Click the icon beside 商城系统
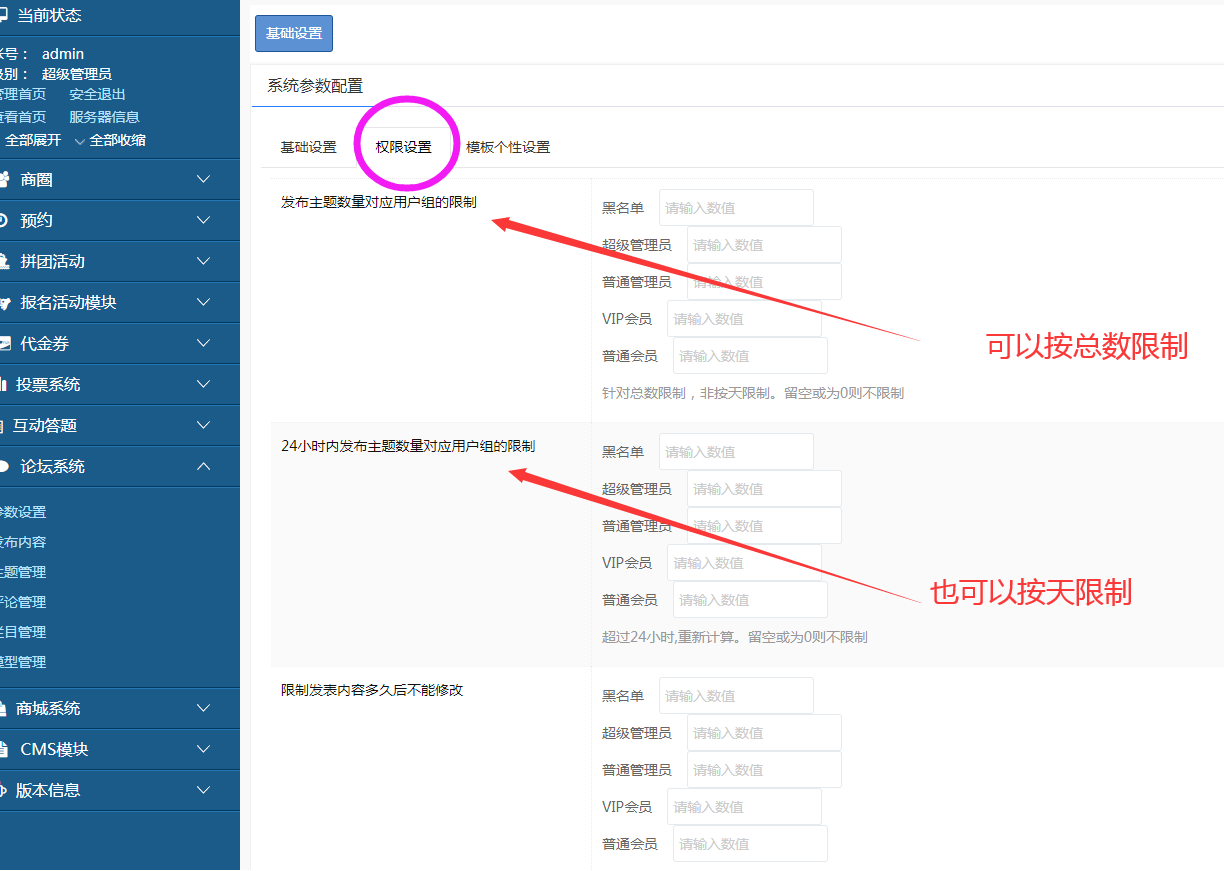The width and height of the screenshot is (1224, 871). pyautogui.click(x=4, y=709)
